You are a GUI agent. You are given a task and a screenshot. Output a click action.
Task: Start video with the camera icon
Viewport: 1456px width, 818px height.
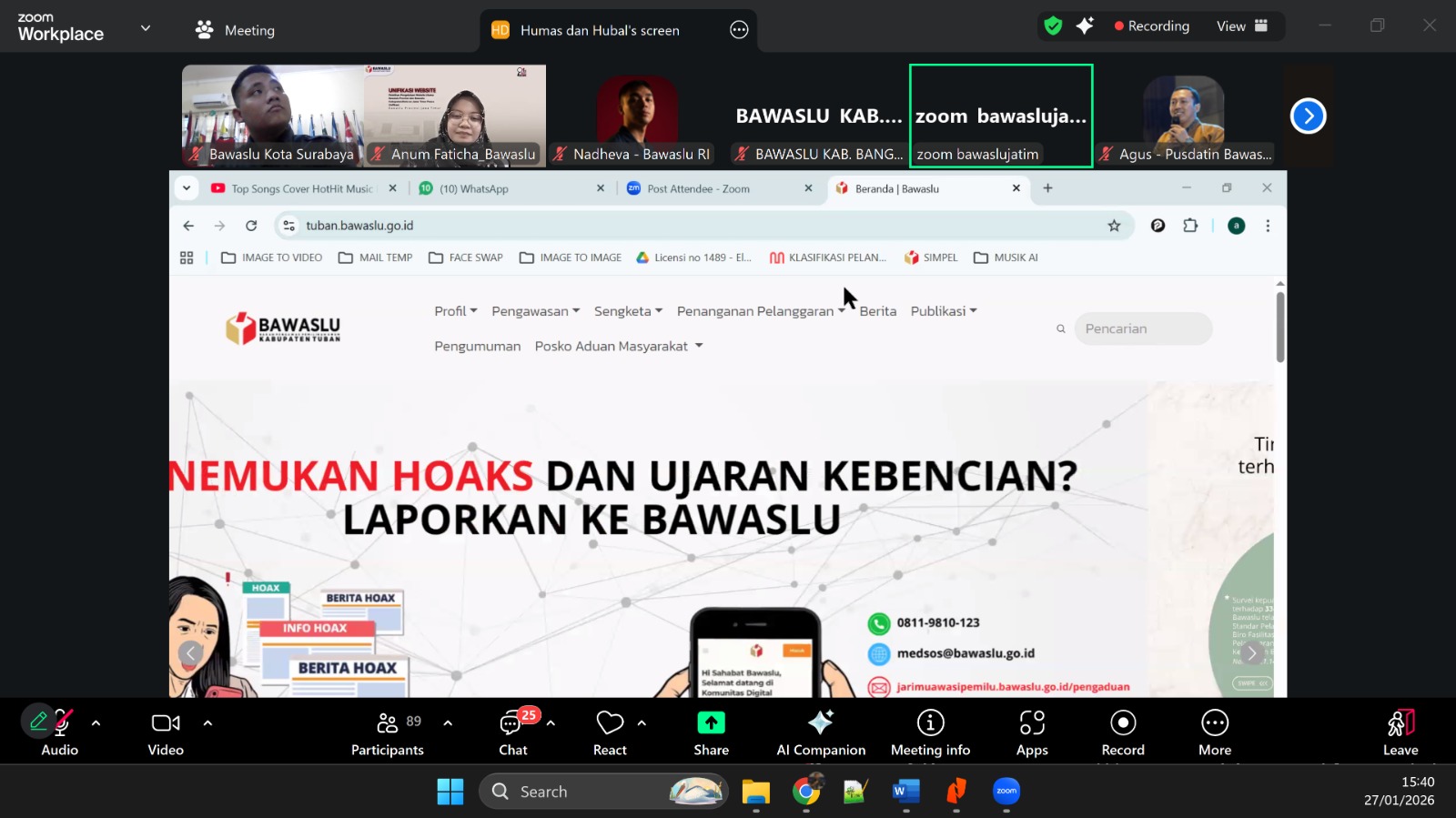point(166,723)
